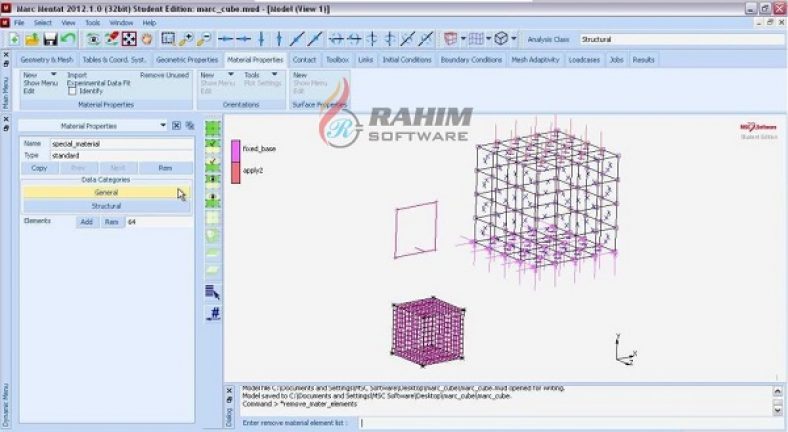Open a model file via the folder icon

(x=32, y=39)
